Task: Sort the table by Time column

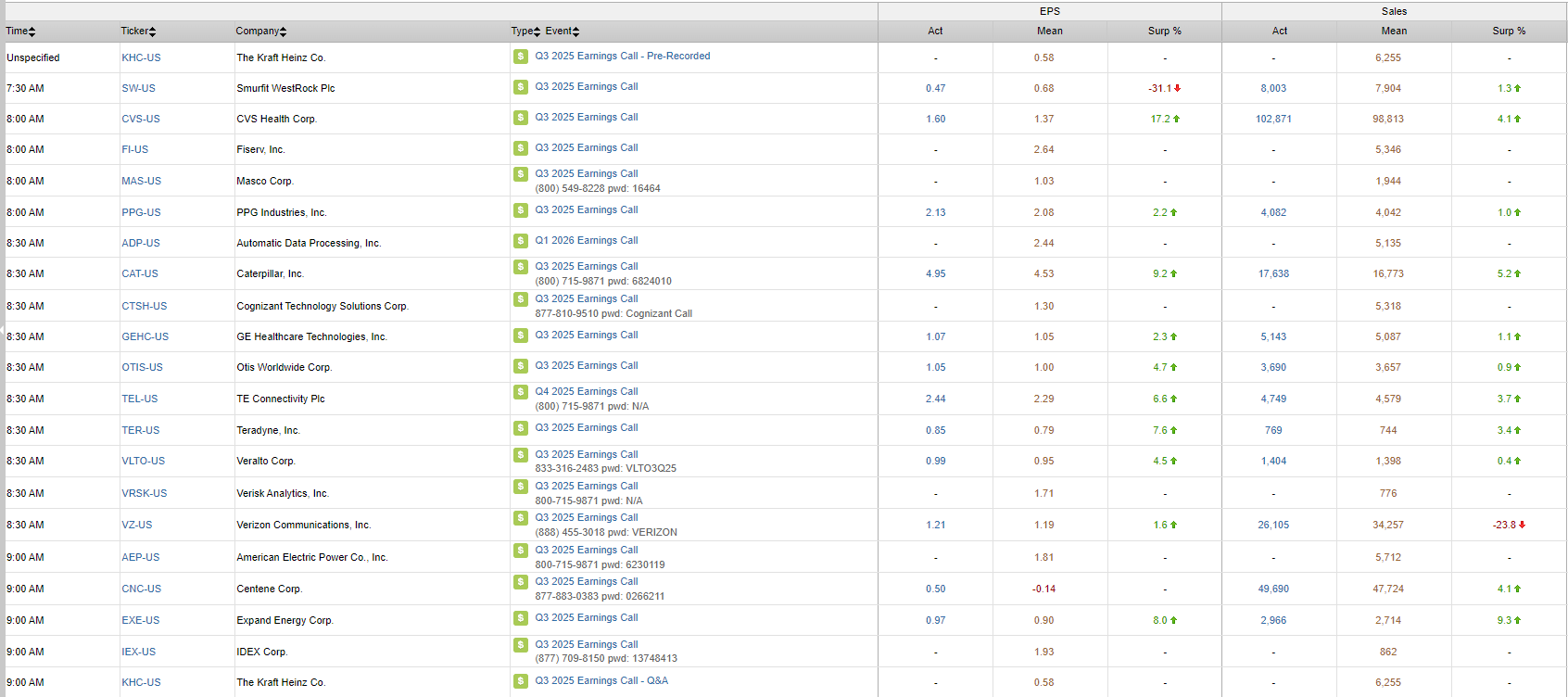Action: [x=20, y=32]
